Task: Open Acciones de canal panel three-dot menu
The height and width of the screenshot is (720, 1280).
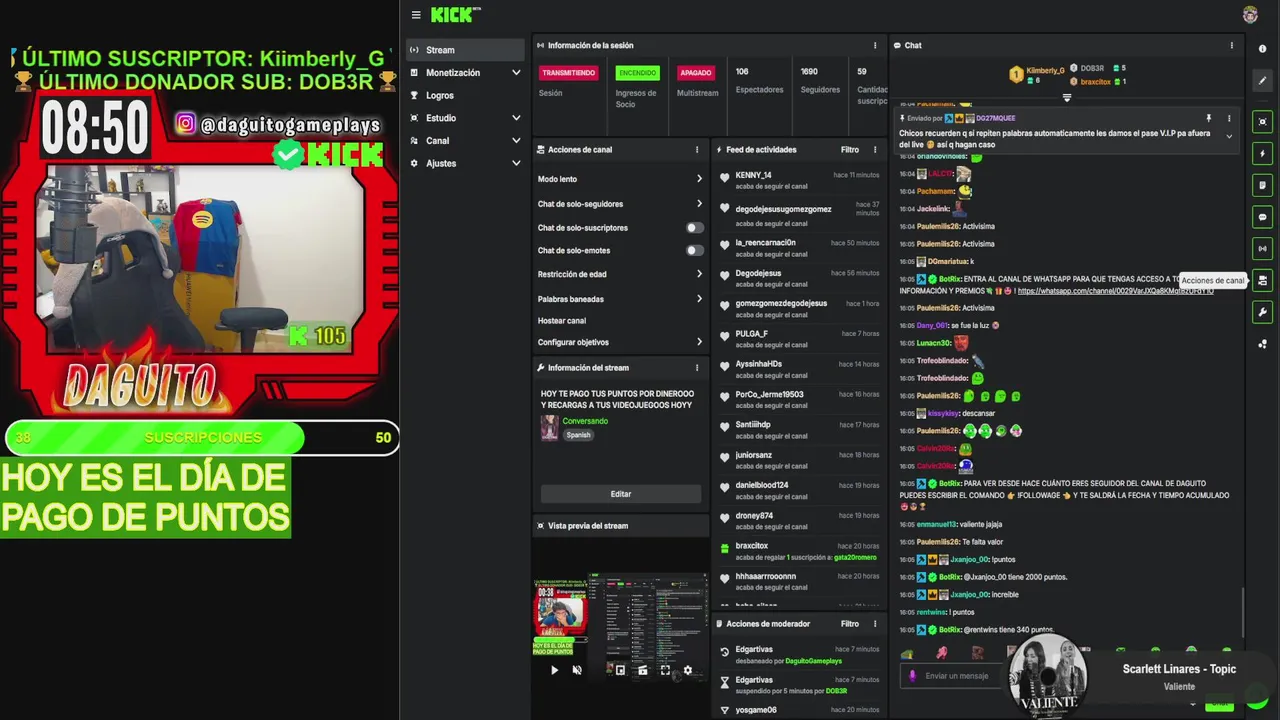Action: 697,149
